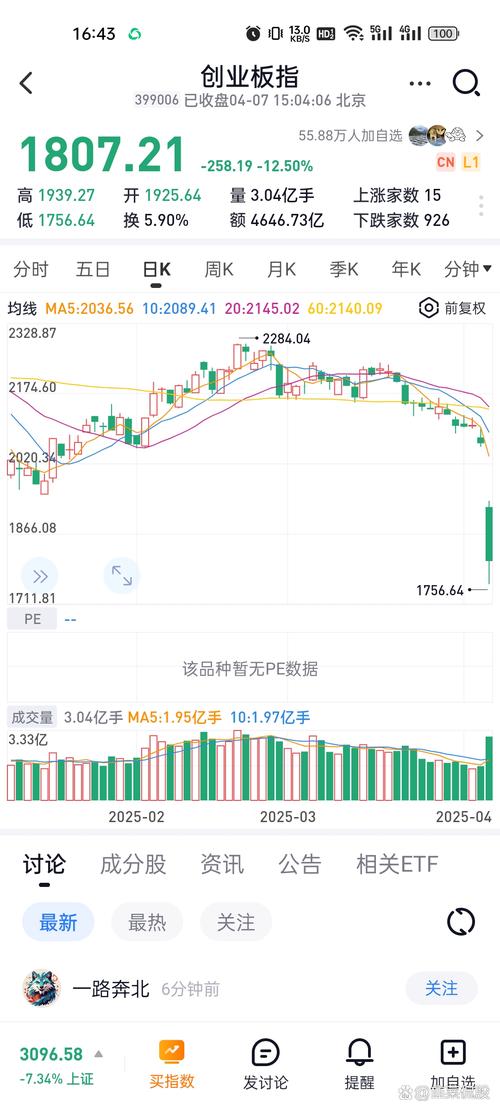Viewport: 500px width, 1111px height.
Task: Open the 成分股 tab
Action: pos(133,864)
